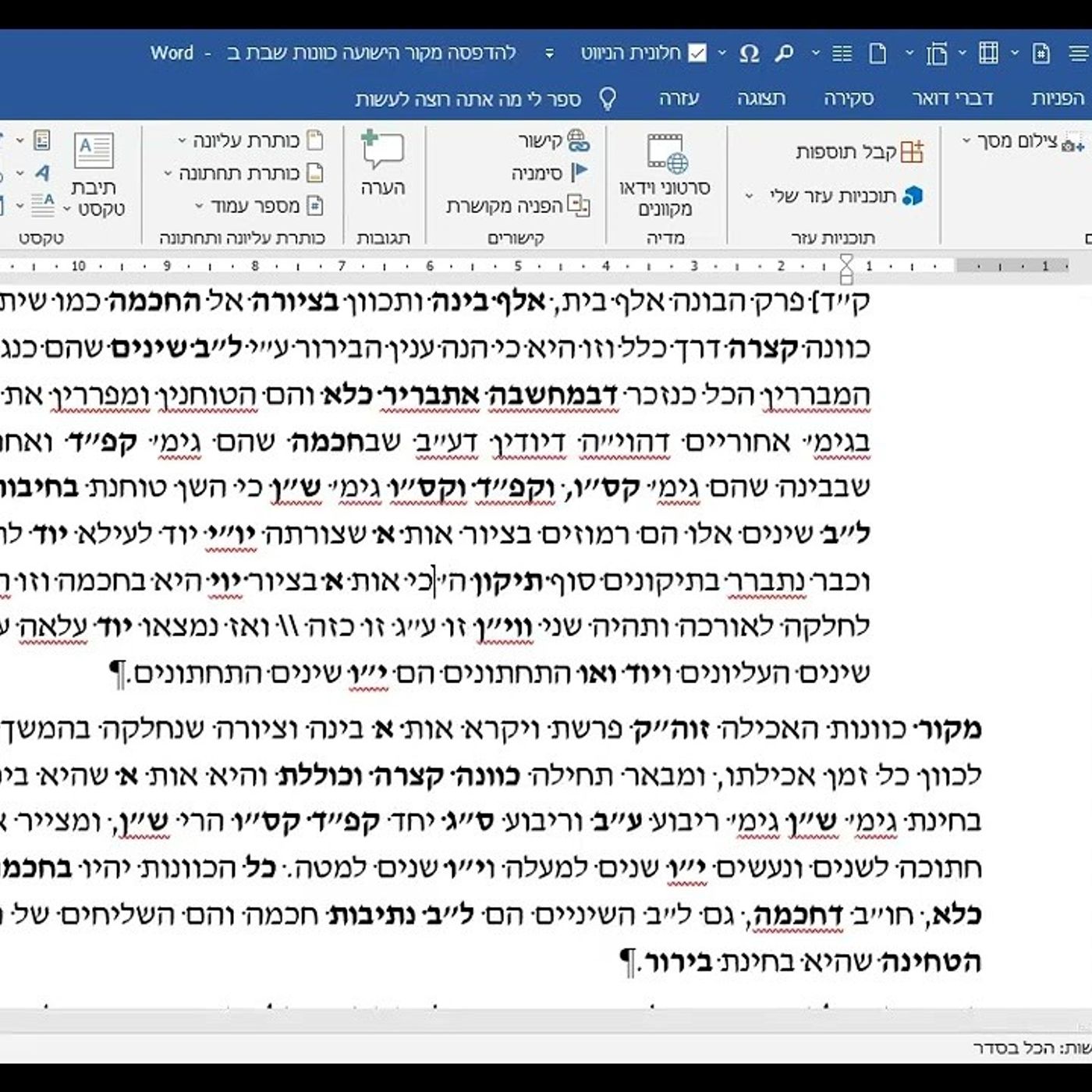The height and width of the screenshot is (1092, 1092).
Task: Insert a new הערה comment
Action: 383,163
